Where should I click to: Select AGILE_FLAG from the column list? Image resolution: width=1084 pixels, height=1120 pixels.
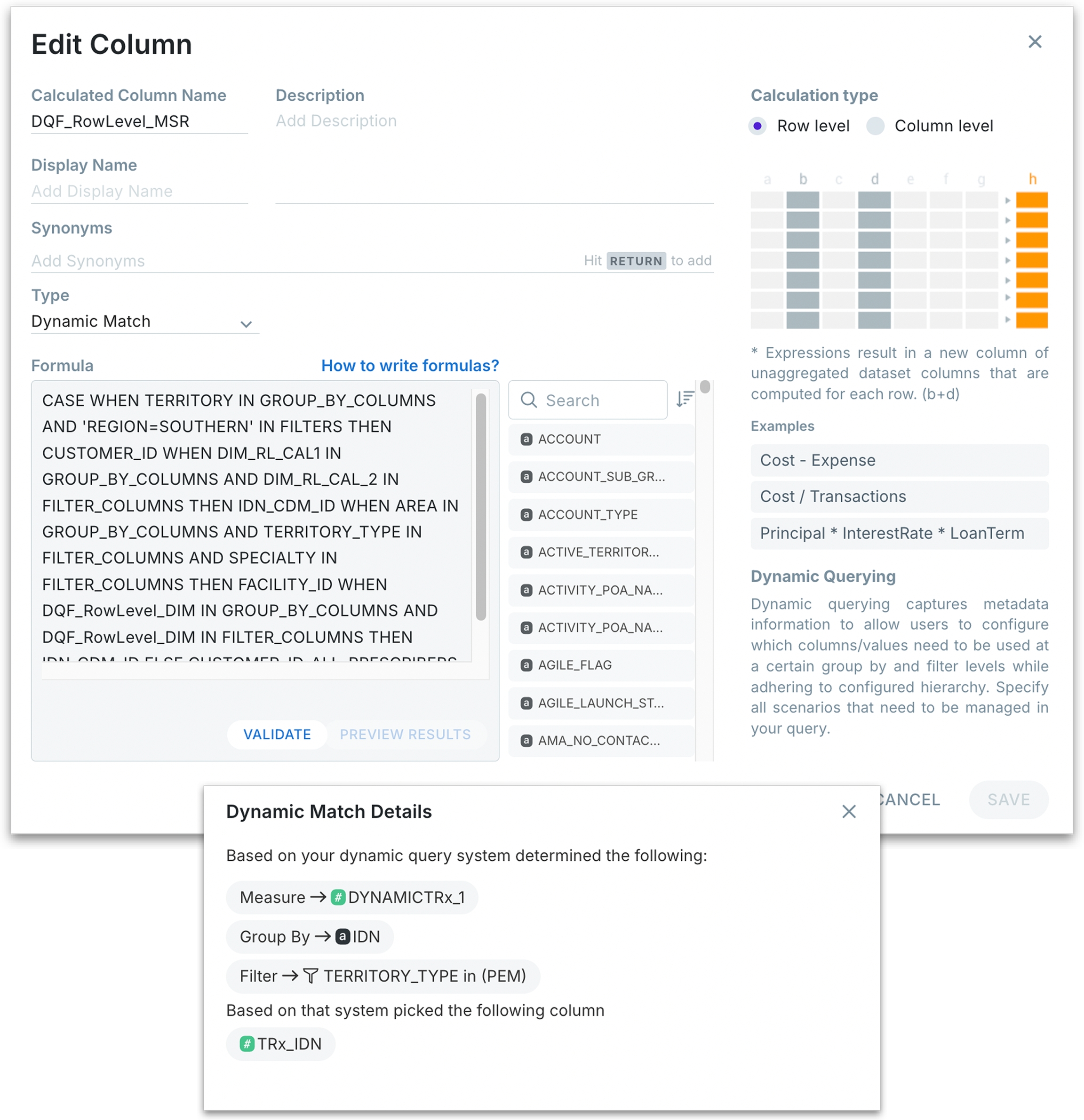(574, 664)
